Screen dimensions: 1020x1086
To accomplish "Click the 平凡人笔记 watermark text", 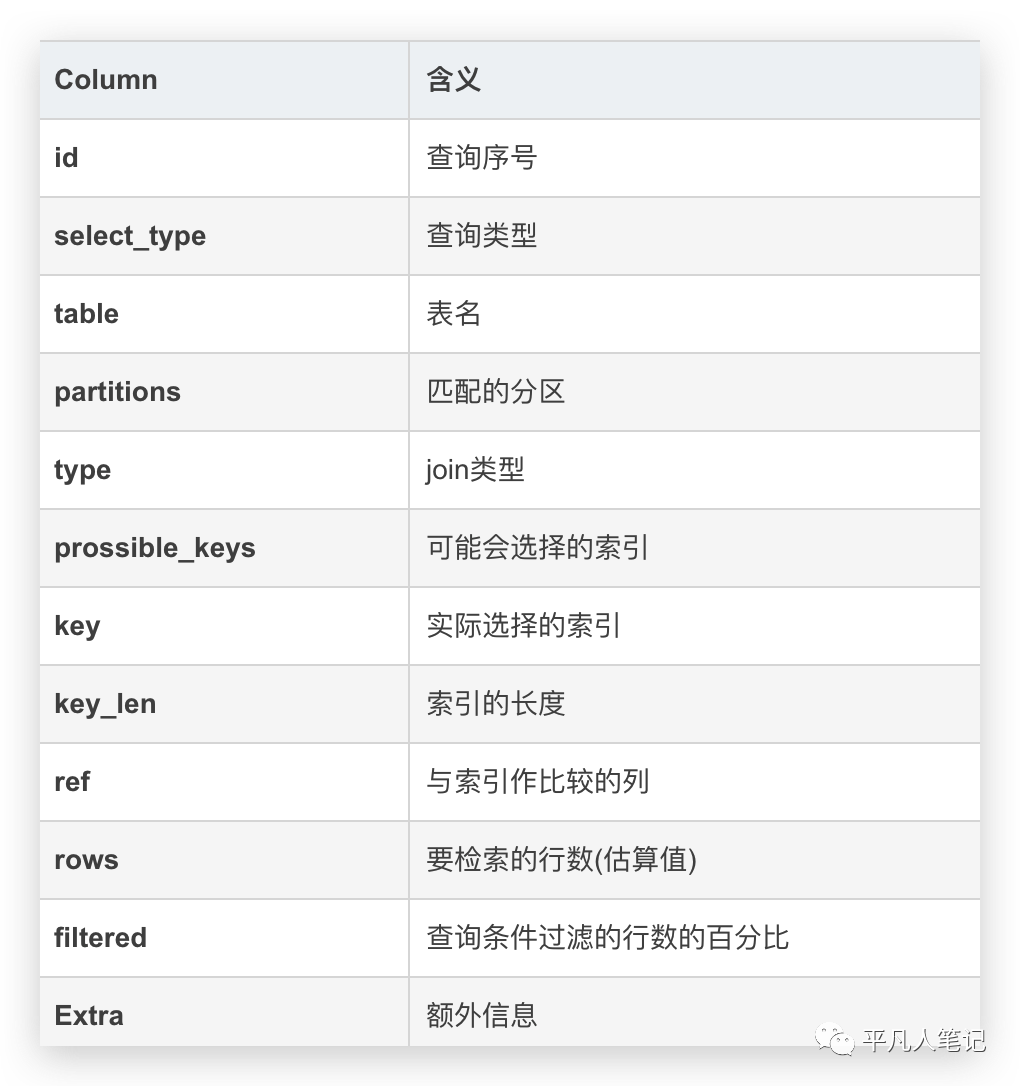I will [x=924, y=1040].
